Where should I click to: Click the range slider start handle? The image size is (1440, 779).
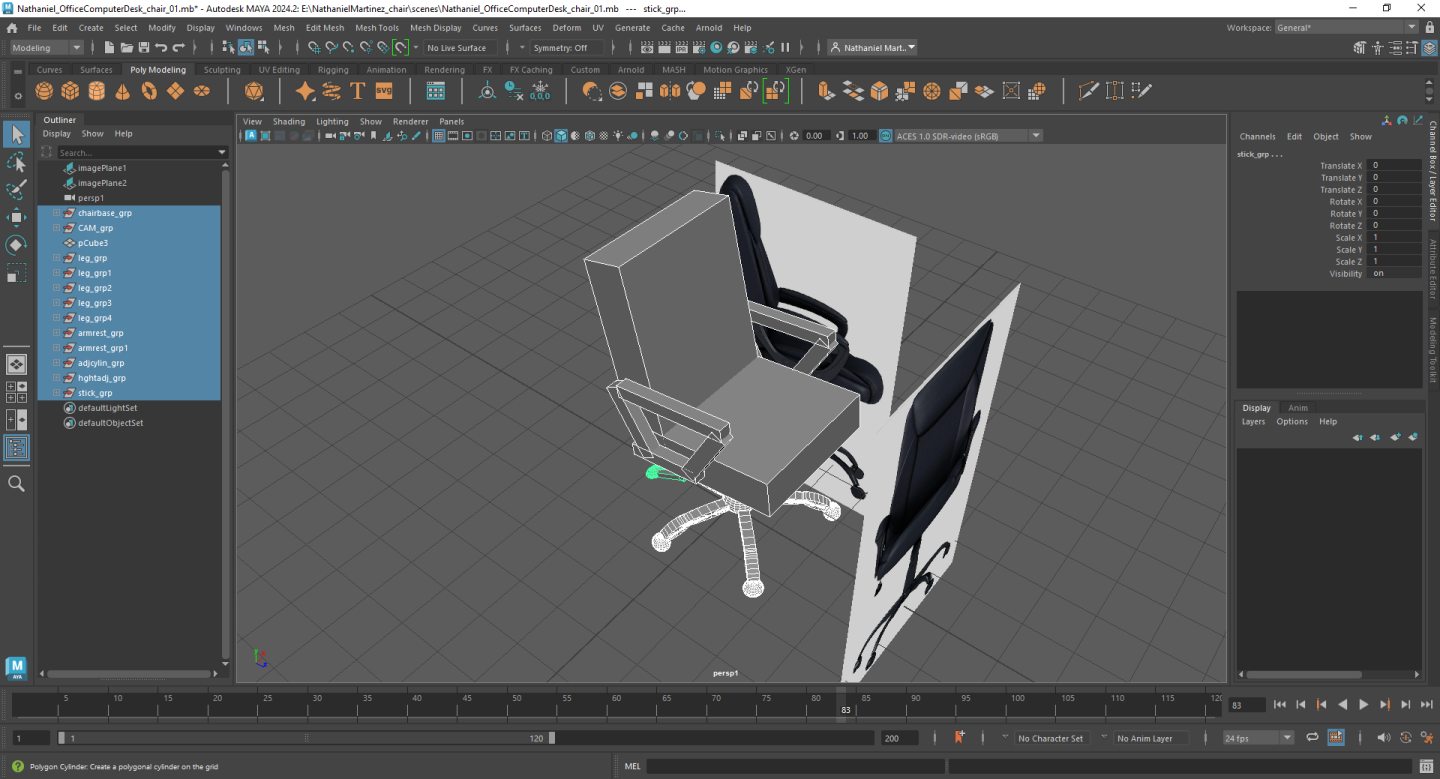click(62, 738)
